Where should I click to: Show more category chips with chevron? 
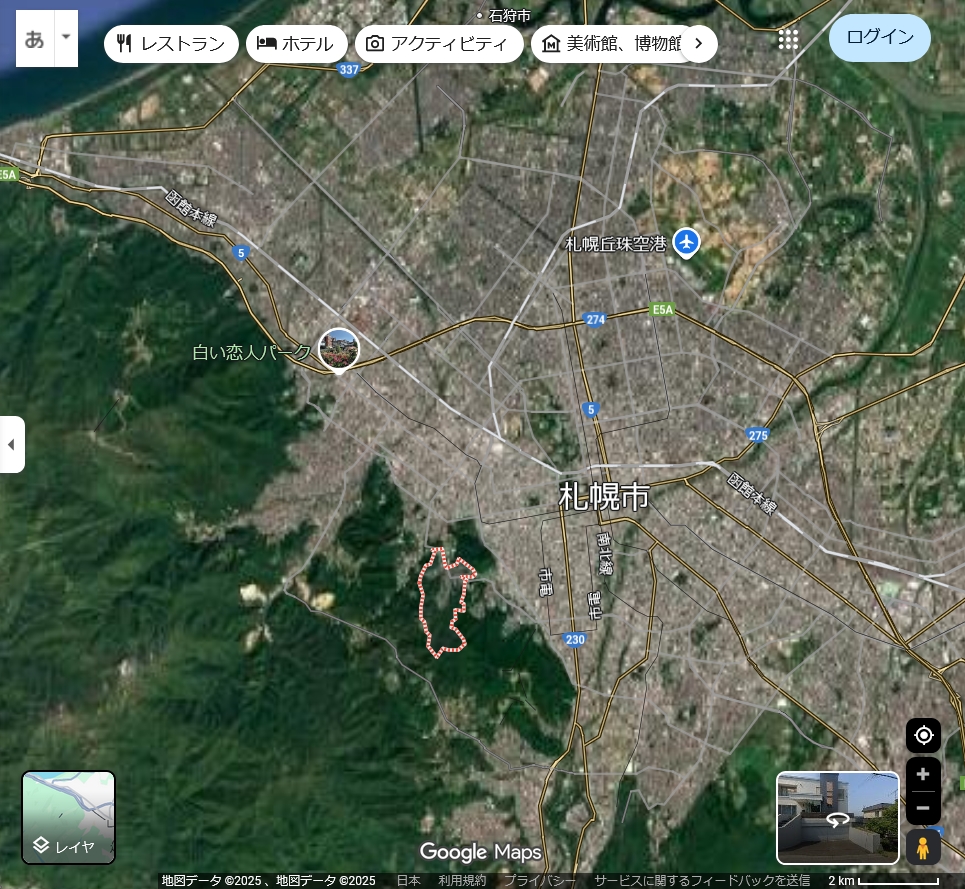tap(699, 44)
